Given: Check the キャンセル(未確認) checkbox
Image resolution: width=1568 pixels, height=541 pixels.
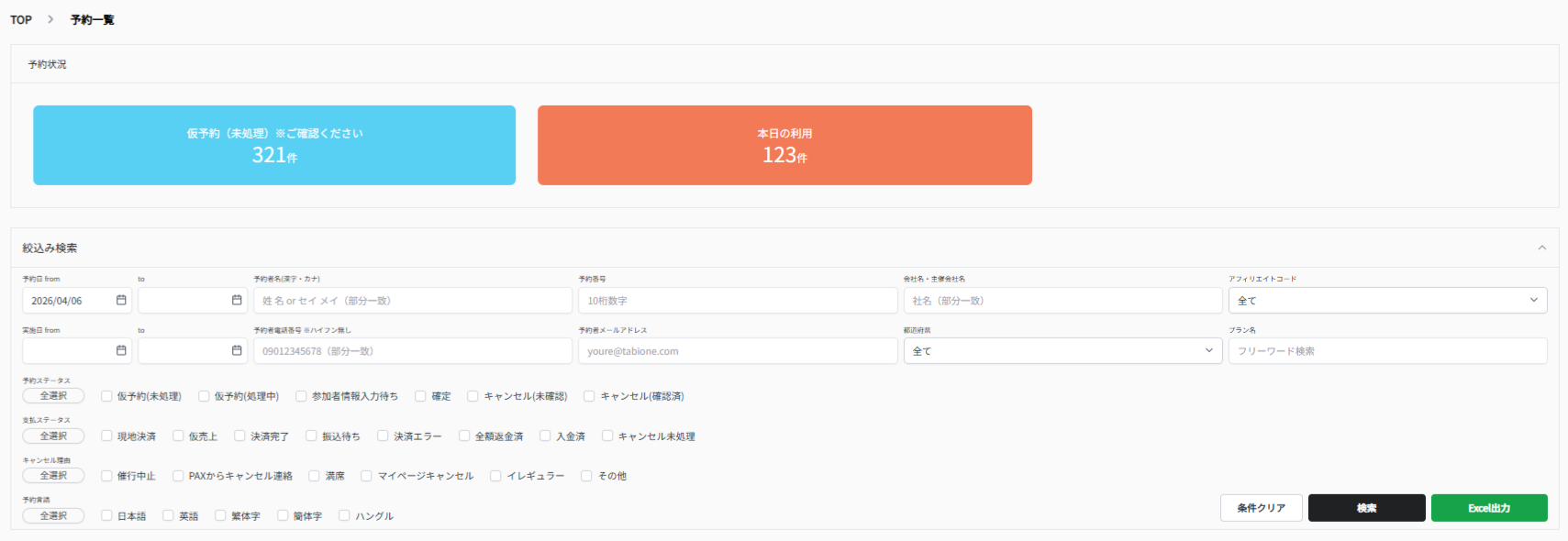Looking at the screenshot, I should pos(473,396).
